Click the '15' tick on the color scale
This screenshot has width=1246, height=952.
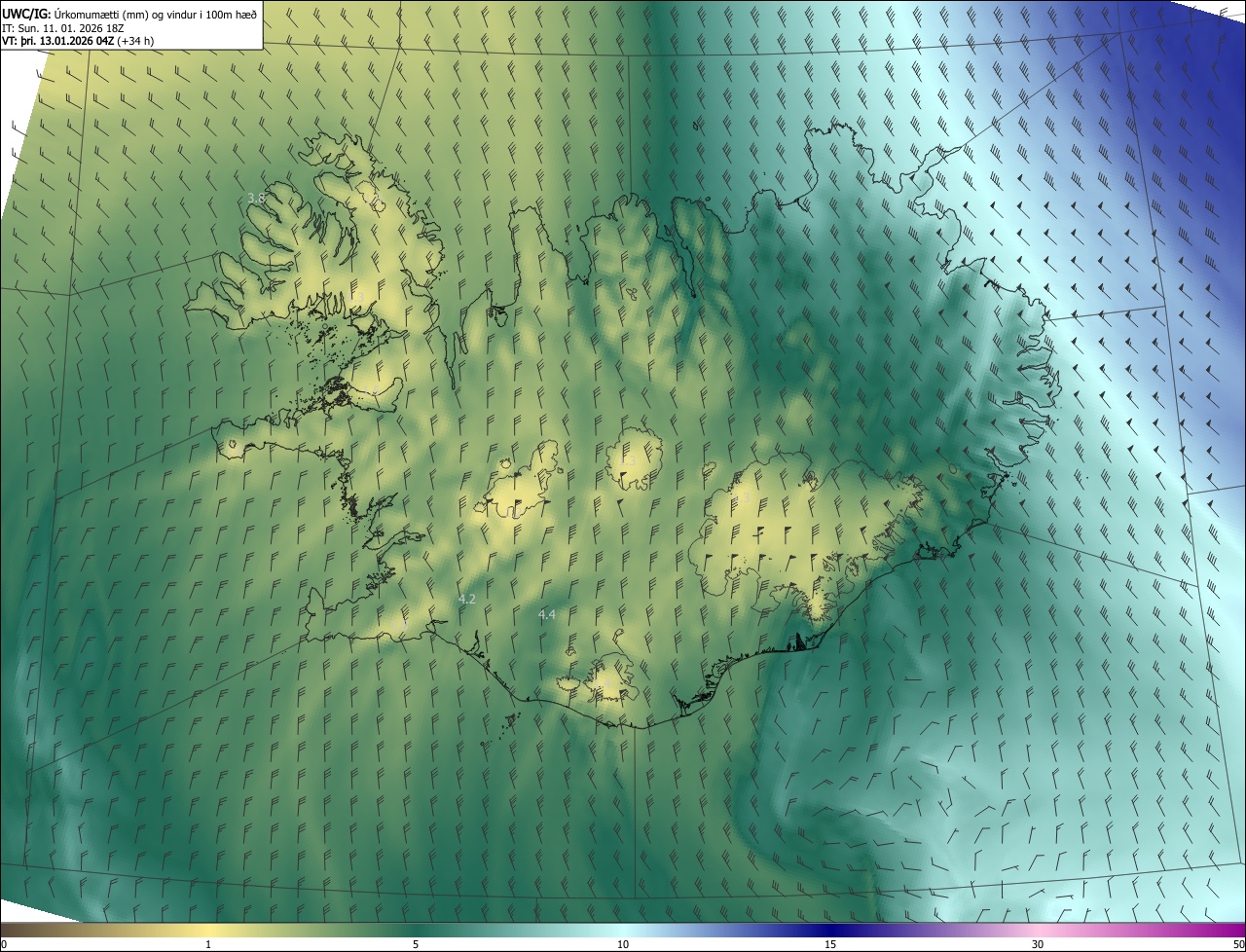[x=830, y=944]
